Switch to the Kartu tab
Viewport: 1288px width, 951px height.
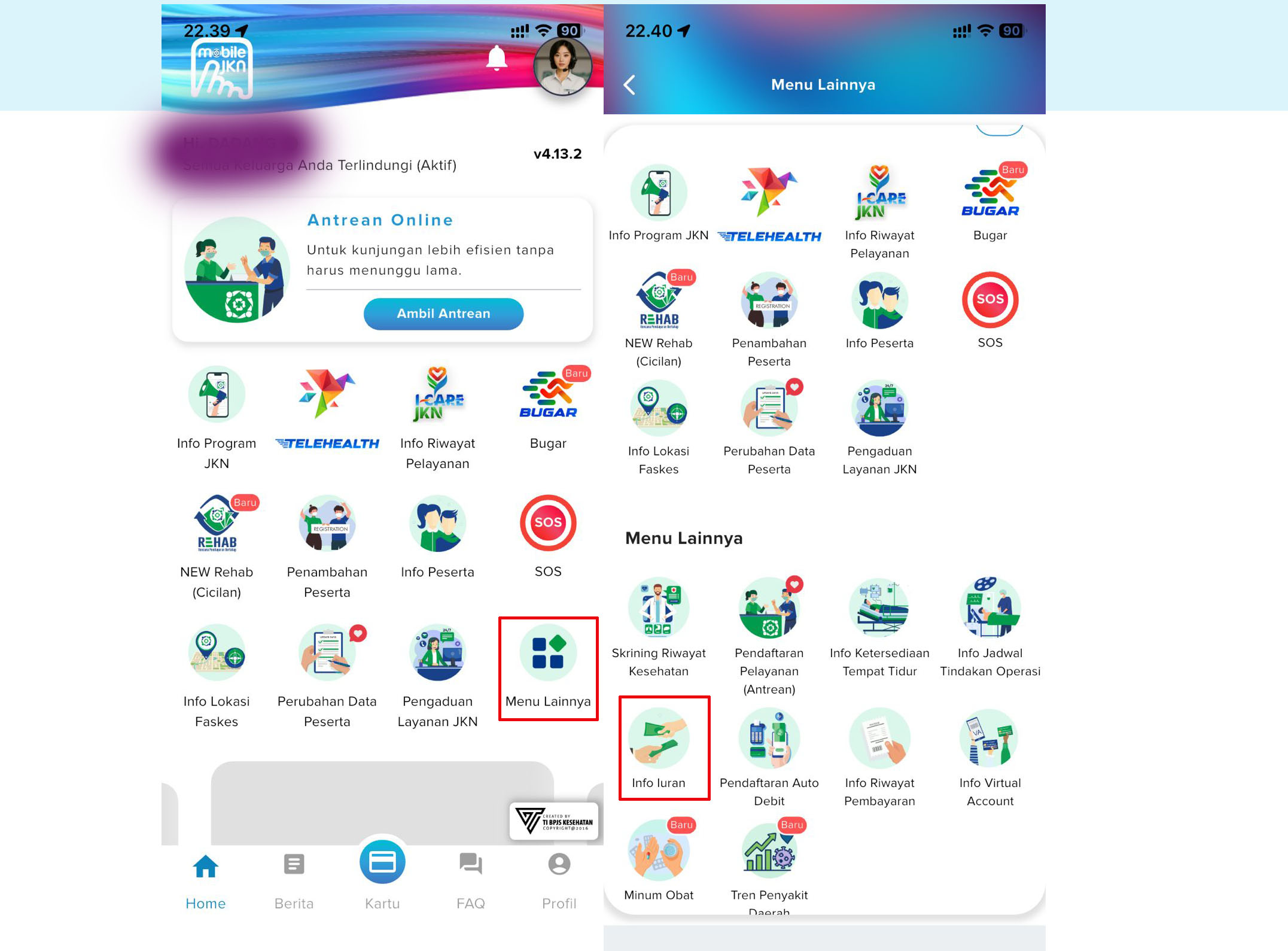click(x=382, y=875)
